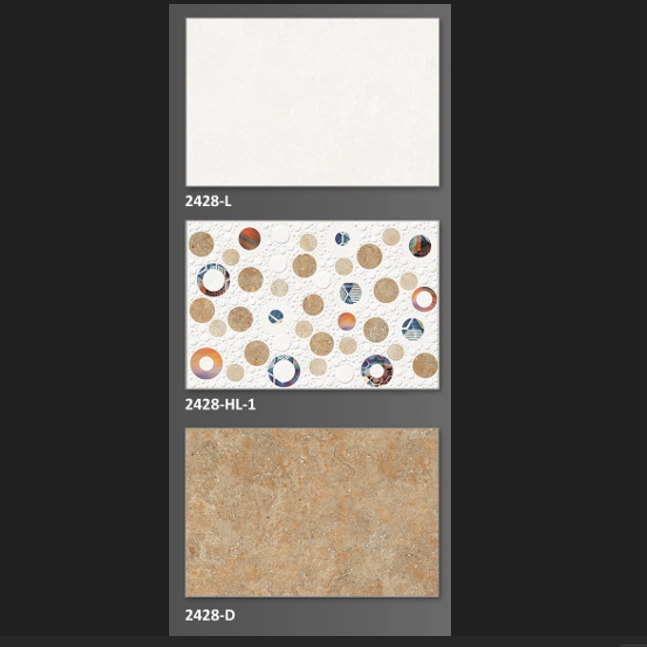Click the 2428-HL-1 label text
647x647 pixels.
[x=220, y=404]
